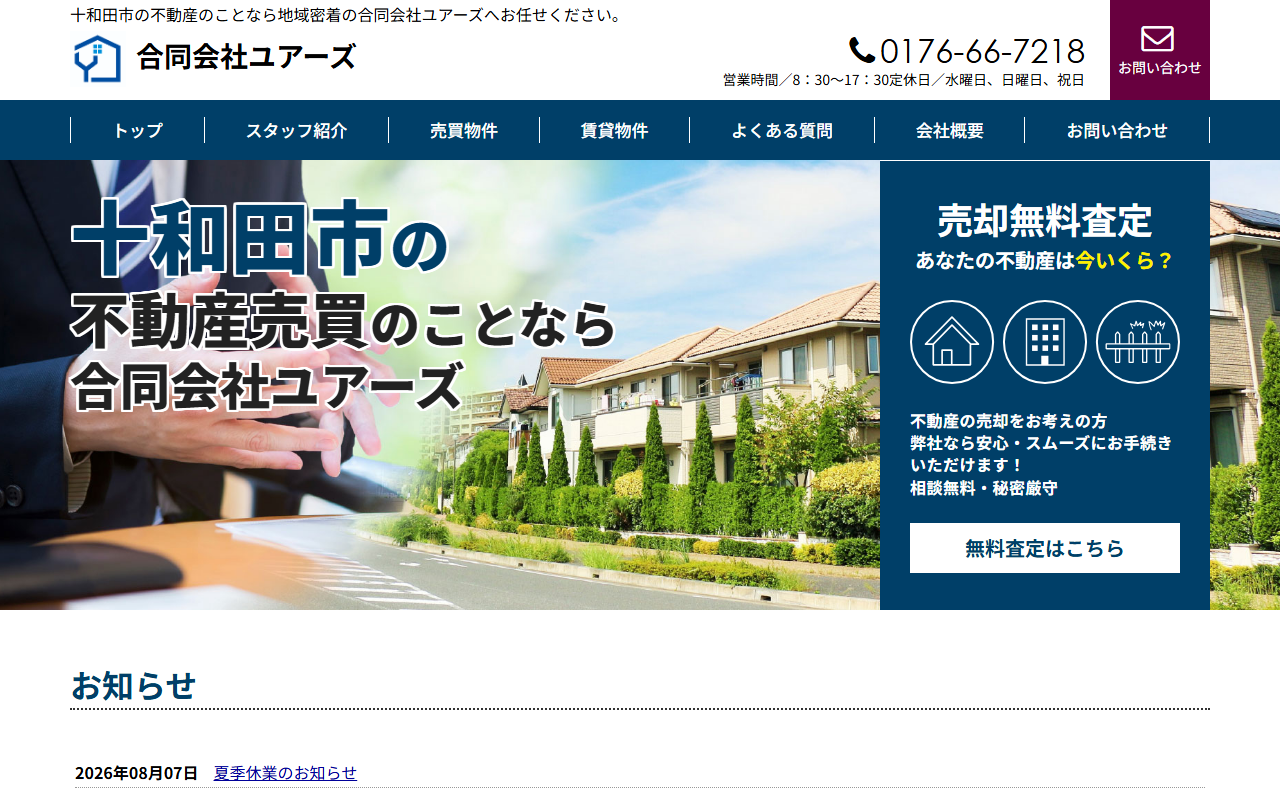The height and width of the screenshot is (800, 1280).
Task: Select the land fence icon
Action: pos(1138,342)
